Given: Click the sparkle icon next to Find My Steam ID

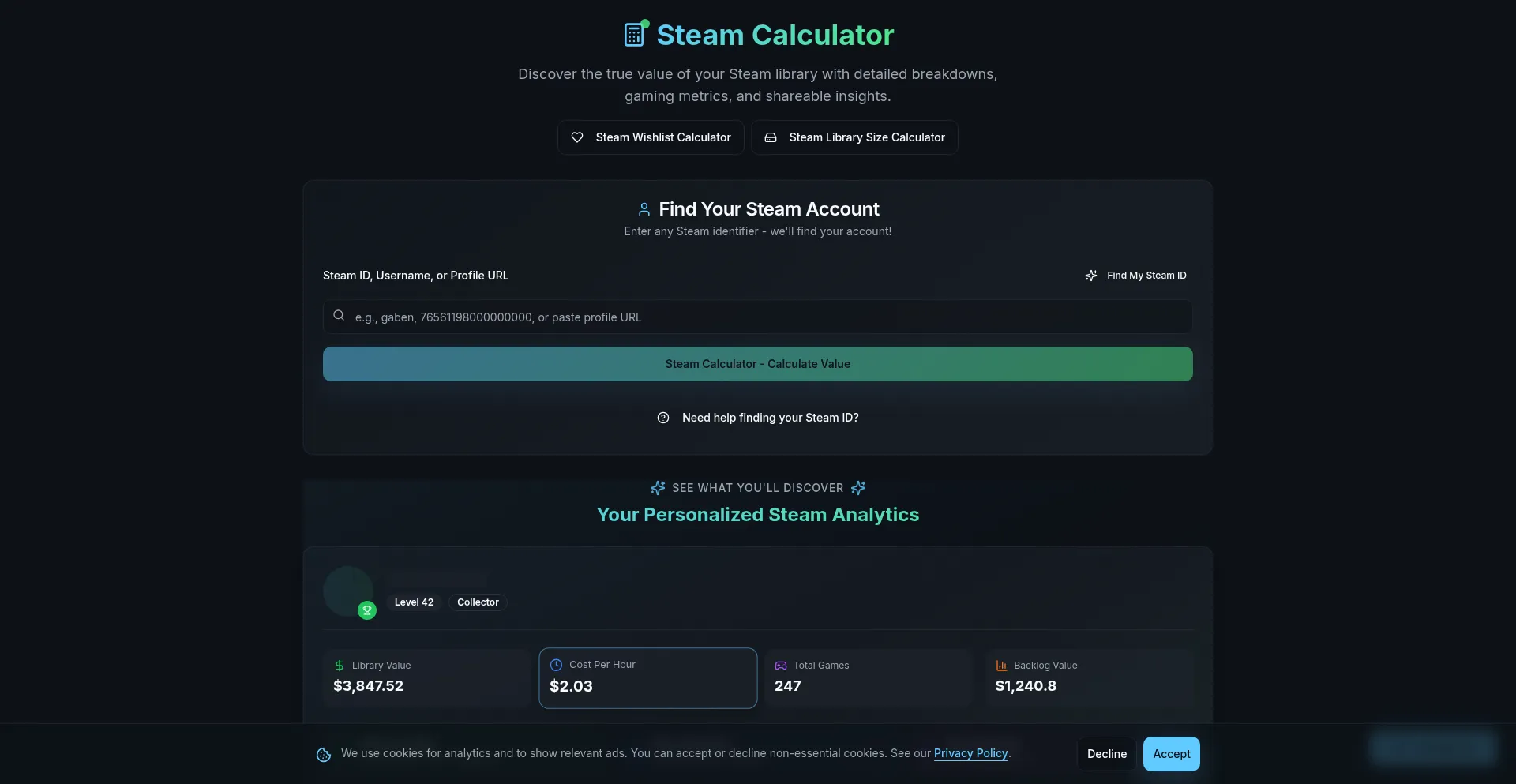Looking at the screenshot, I should (x=1091, y=276).
